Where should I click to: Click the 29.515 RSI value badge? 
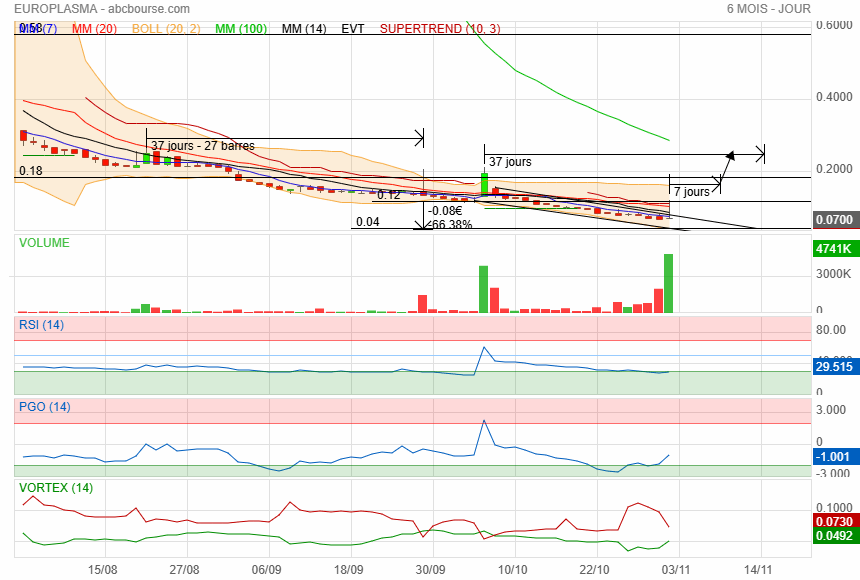tap(834, 367)
